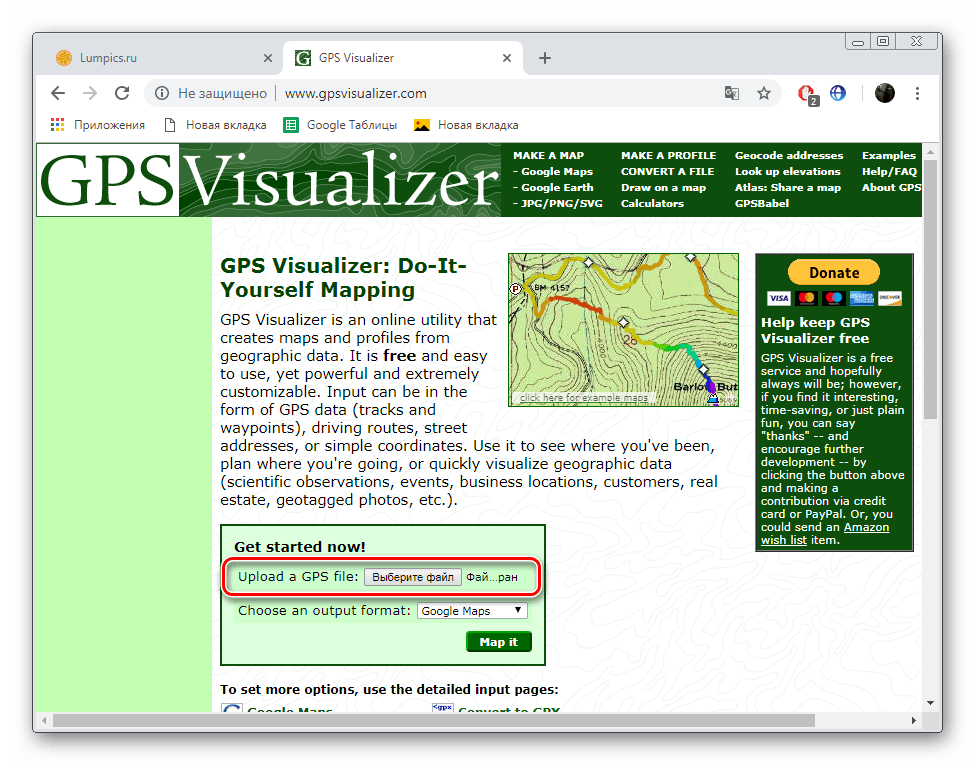Open new tab with plus button
The height and width of the screenshot is (765, 975).
click(545, 58)
